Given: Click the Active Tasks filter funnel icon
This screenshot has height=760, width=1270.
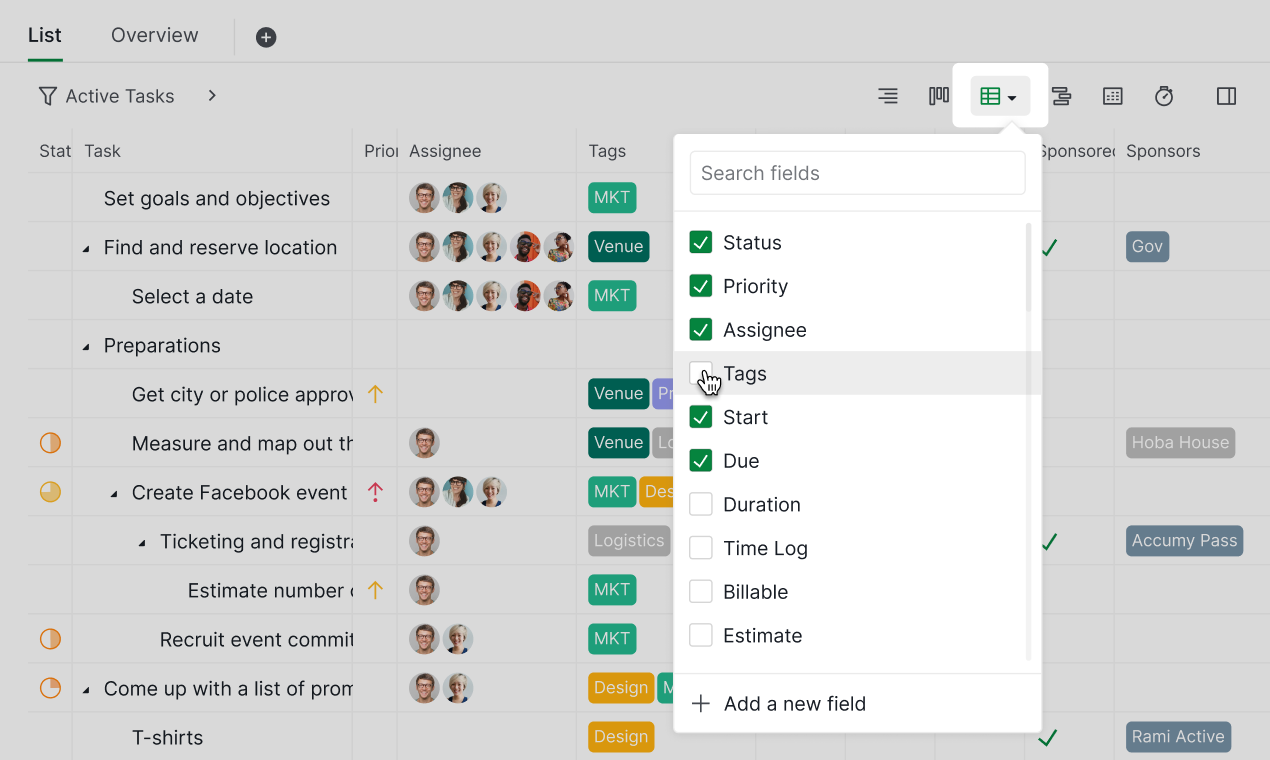Looking at the screenshot, I should (x=47, y=96).
